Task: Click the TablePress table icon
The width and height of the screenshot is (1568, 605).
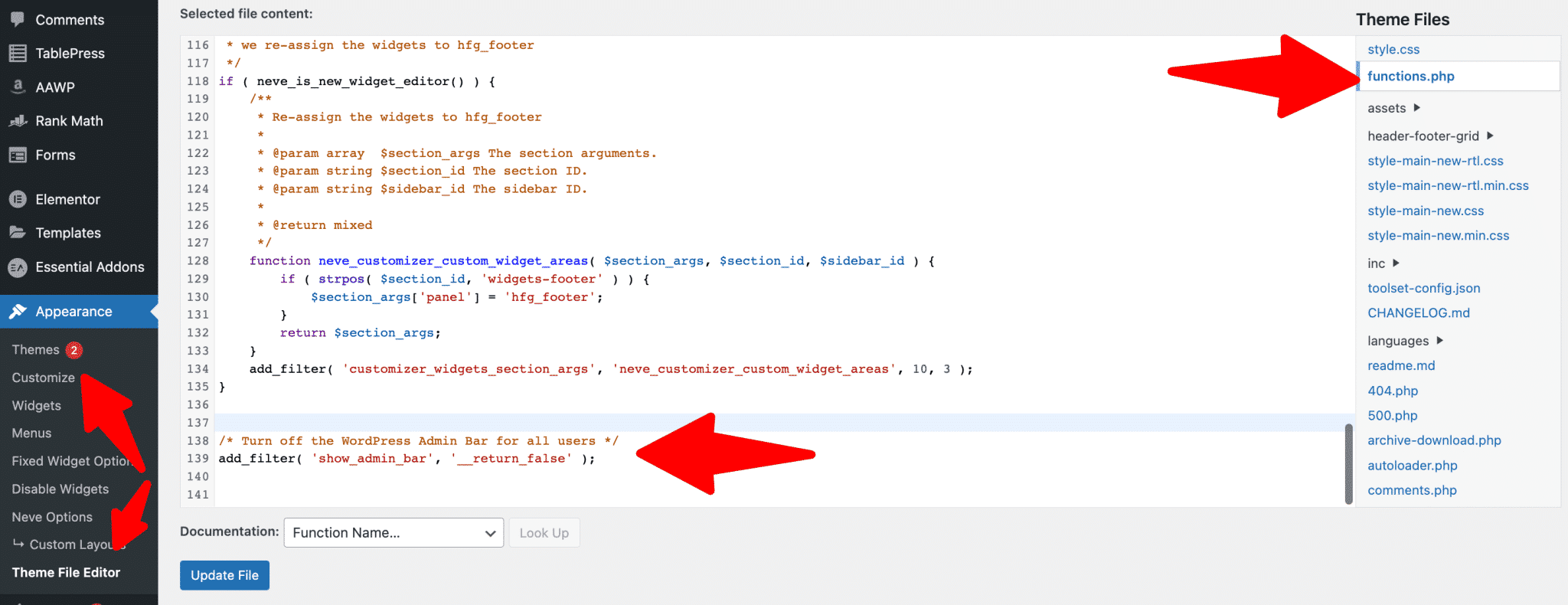Action: [18, 53]
